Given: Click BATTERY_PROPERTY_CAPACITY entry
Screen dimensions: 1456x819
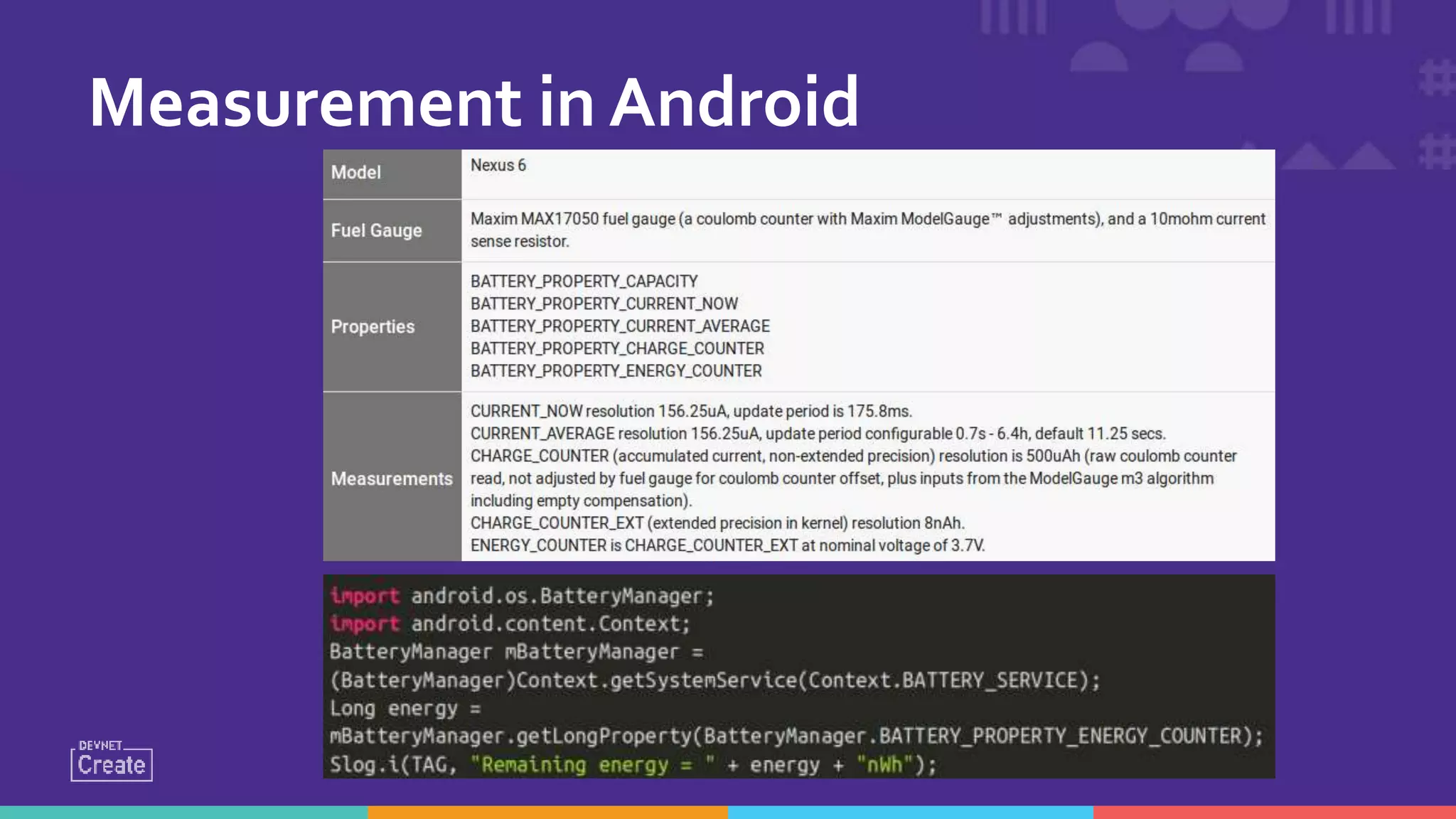Looking at the screenshot, I should pos(584,282).
